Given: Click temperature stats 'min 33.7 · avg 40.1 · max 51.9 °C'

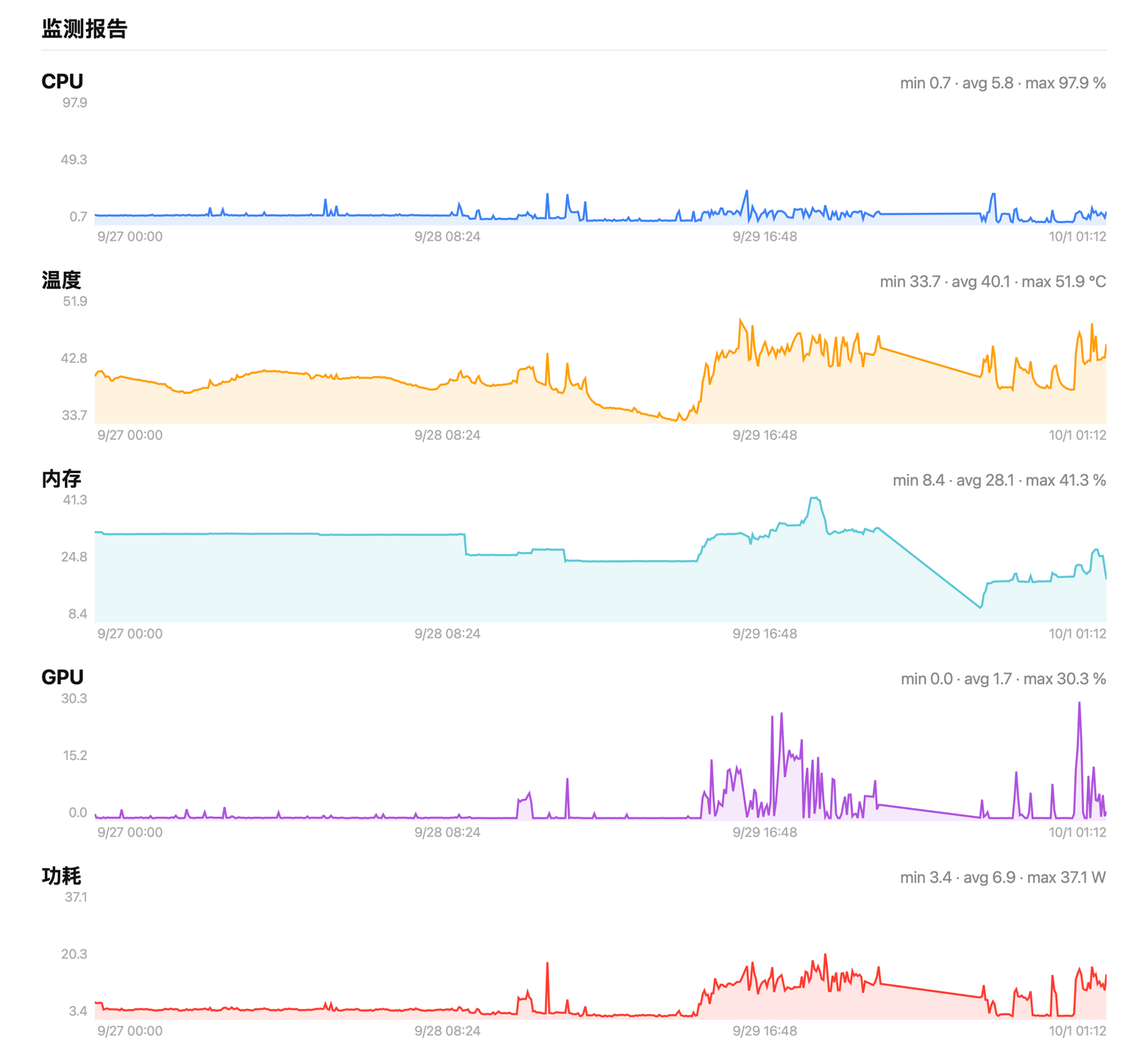Looking at the screenshot, I should coord(993,282).
